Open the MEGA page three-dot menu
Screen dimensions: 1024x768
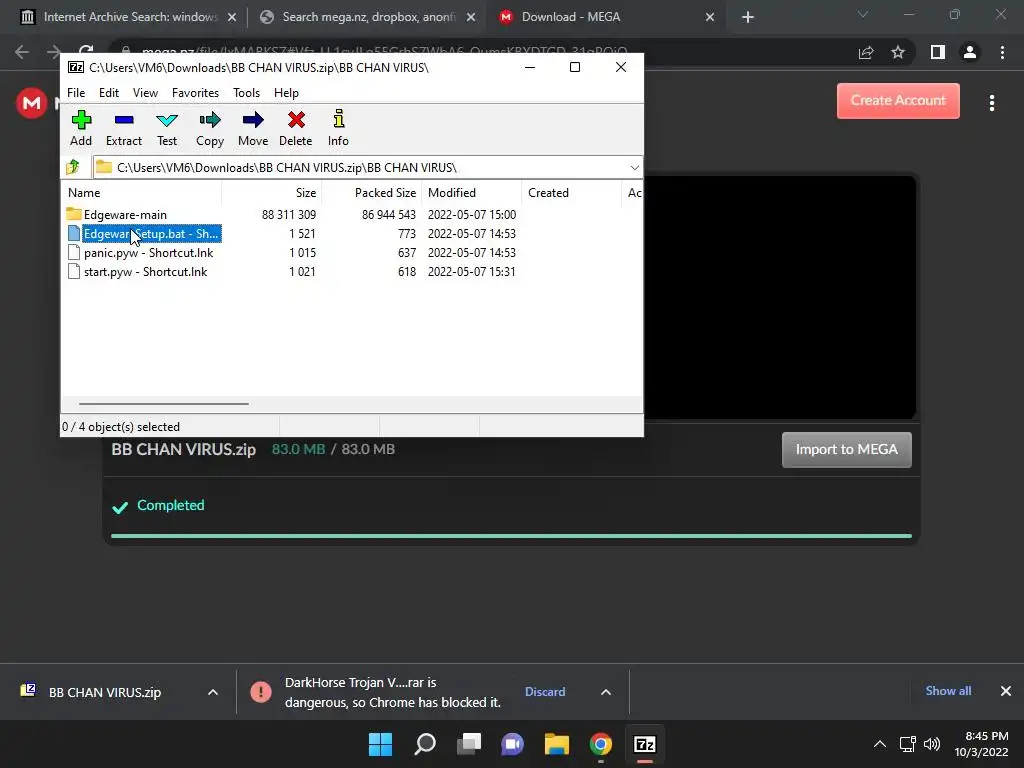coord(991,103)
